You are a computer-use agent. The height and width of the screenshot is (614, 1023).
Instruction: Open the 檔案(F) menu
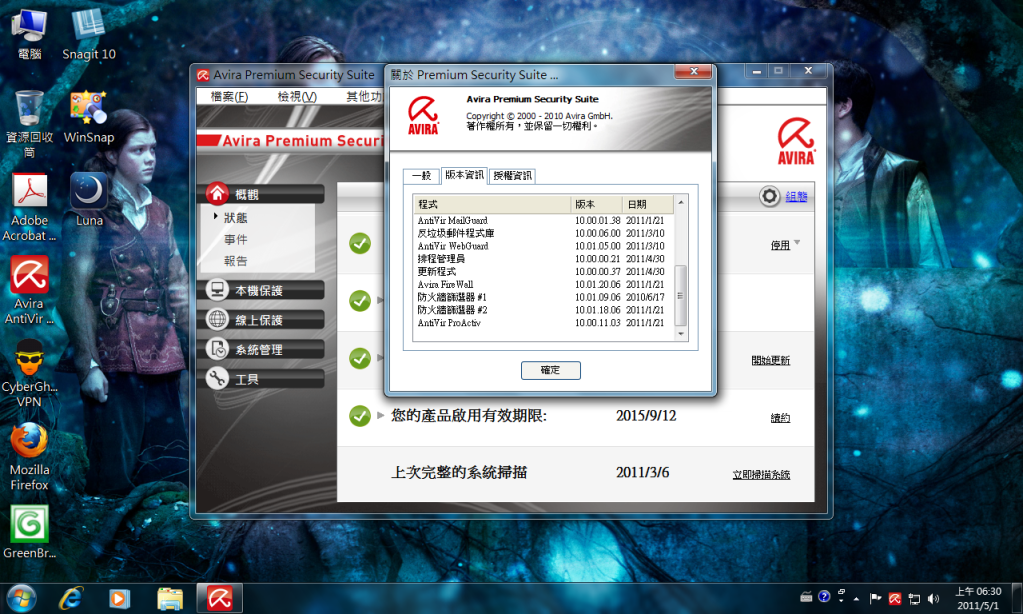[x=229, y=96]
